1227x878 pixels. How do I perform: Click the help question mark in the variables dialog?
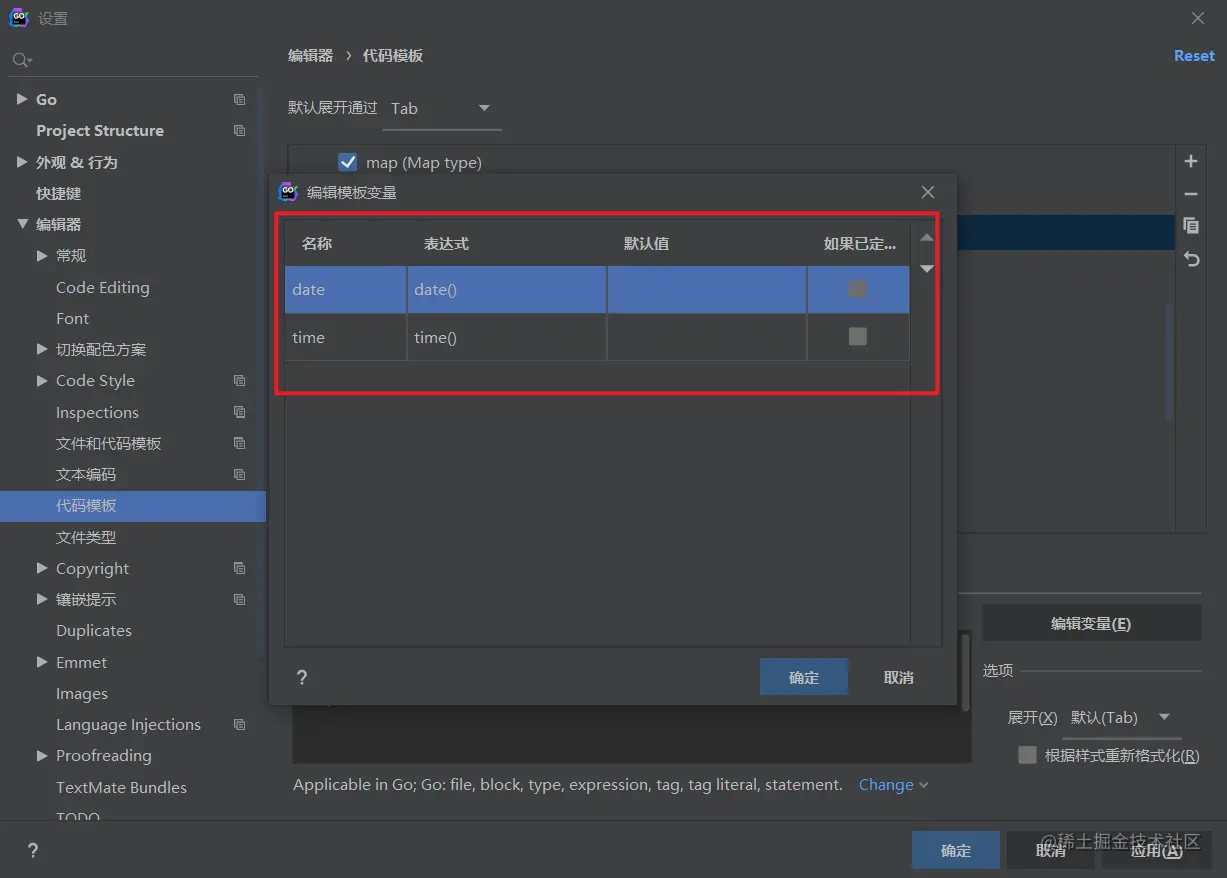click(302, 677)
